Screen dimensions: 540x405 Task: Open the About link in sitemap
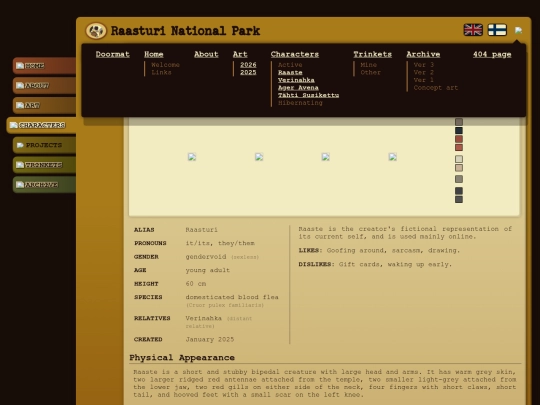click(x=206, y=54)
